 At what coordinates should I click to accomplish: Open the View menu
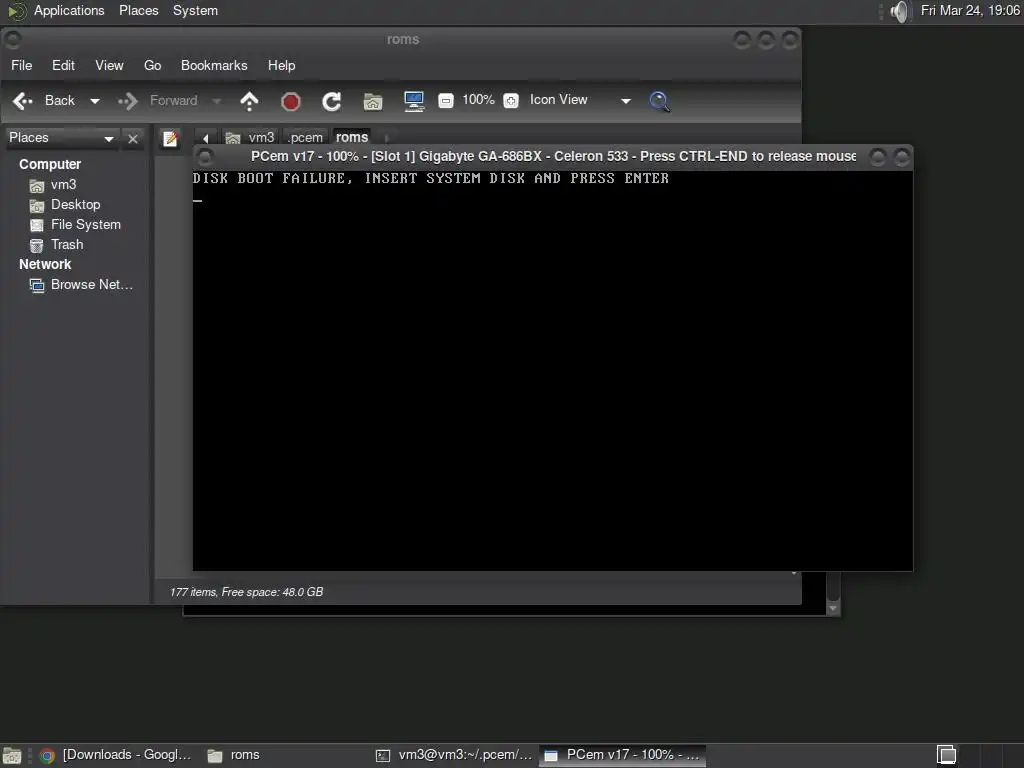coord(109,65)
